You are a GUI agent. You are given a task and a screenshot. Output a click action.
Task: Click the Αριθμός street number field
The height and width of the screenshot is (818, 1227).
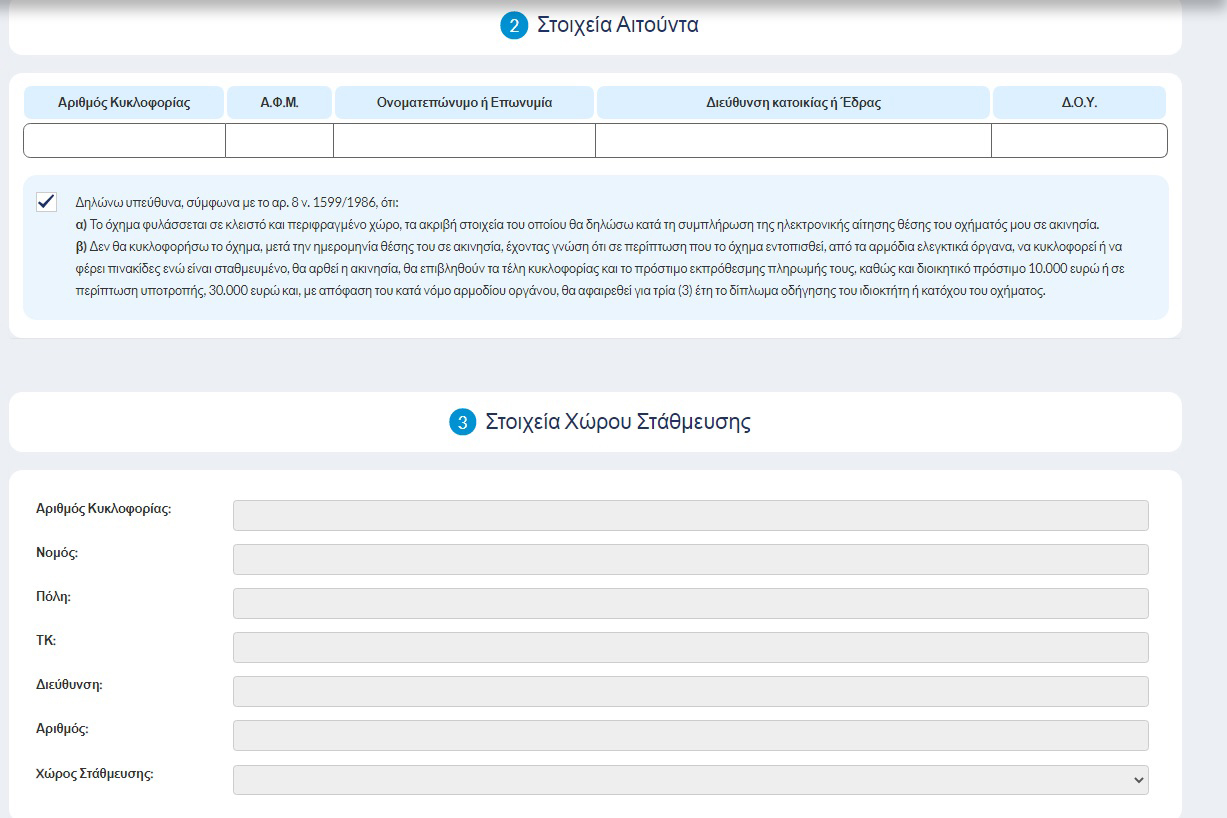tap(690, 735)
